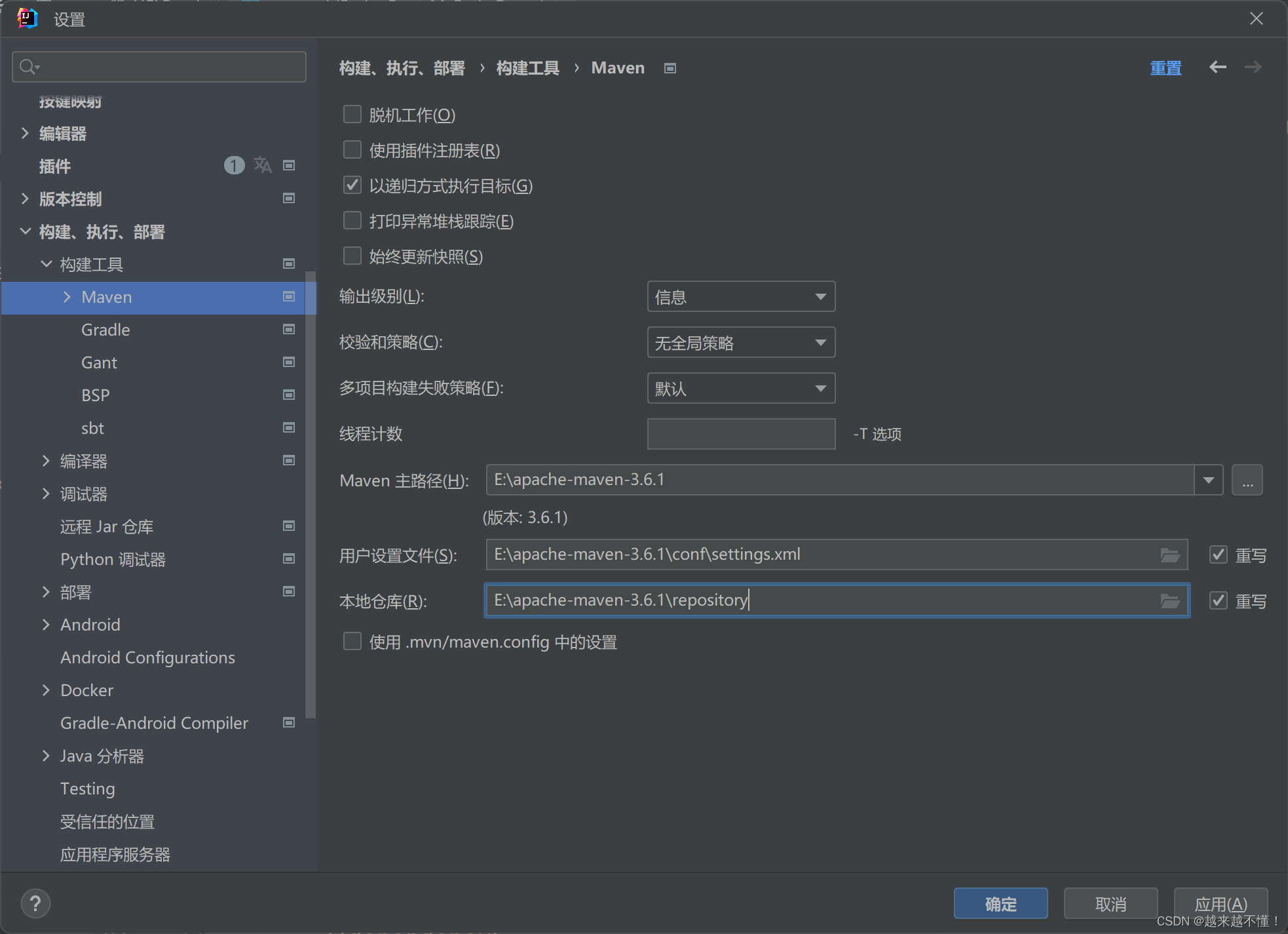
Task: Open the help question mark button
Action: [x=35, y=903]
